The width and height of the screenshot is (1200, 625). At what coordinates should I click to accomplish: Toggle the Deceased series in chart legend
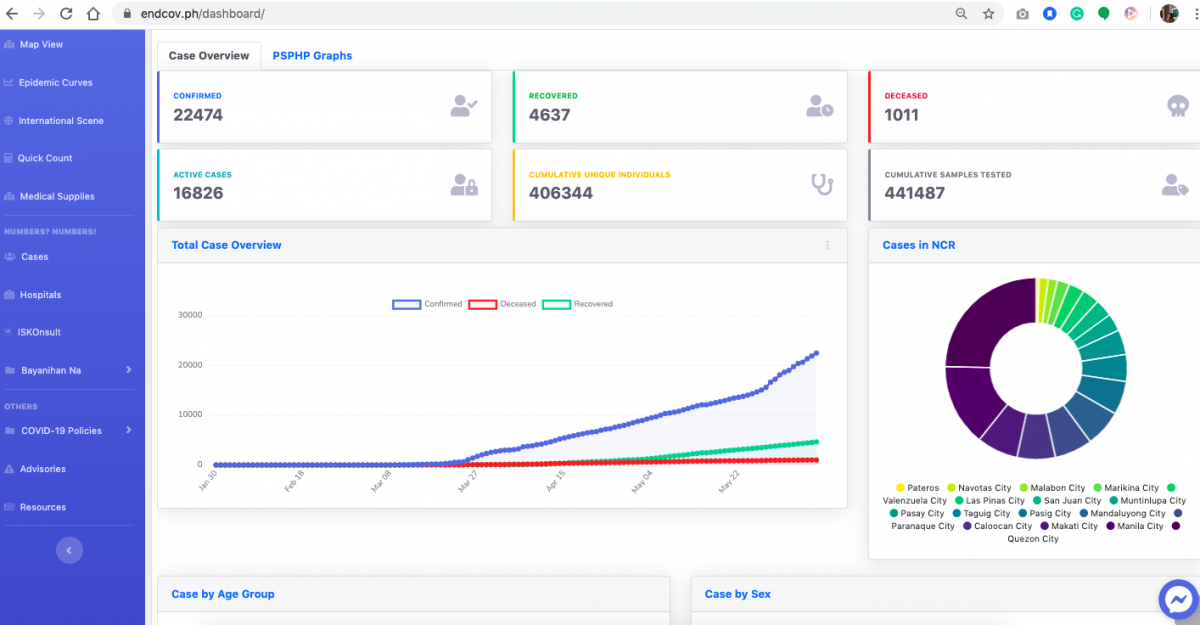[x=503, y=304]
